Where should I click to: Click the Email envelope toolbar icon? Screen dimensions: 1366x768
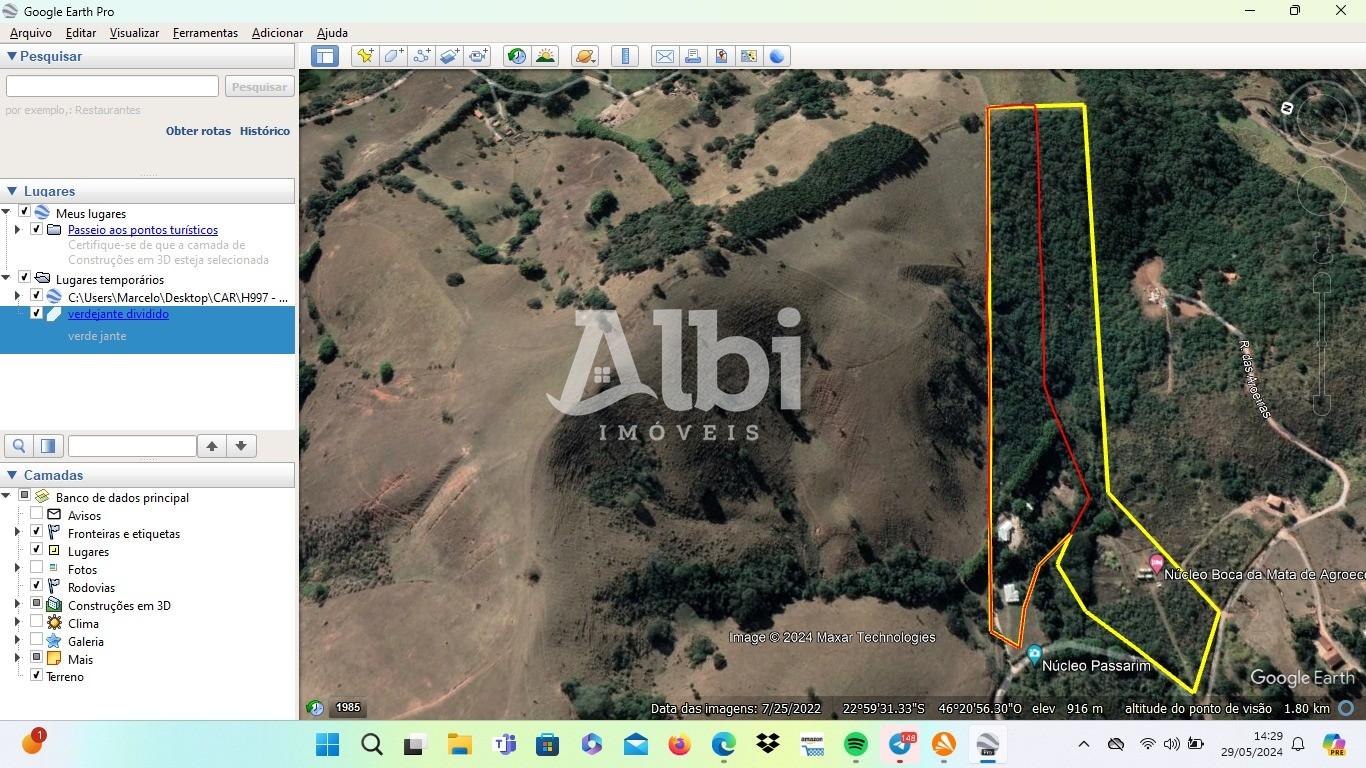(x=664, y=56)
